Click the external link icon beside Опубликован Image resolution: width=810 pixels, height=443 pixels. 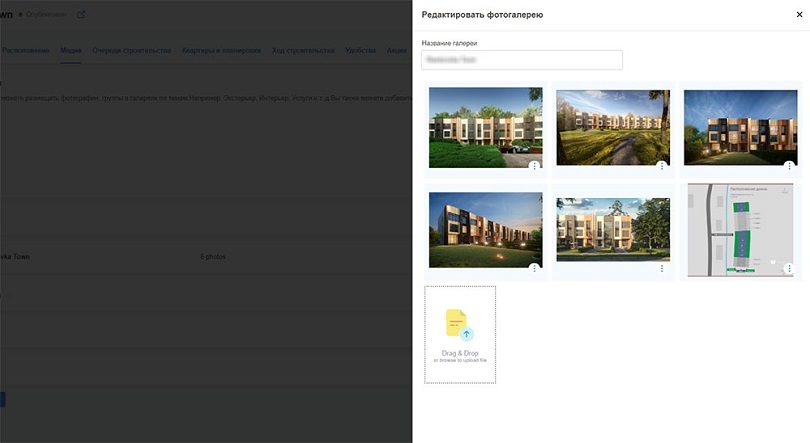(81, 14)
